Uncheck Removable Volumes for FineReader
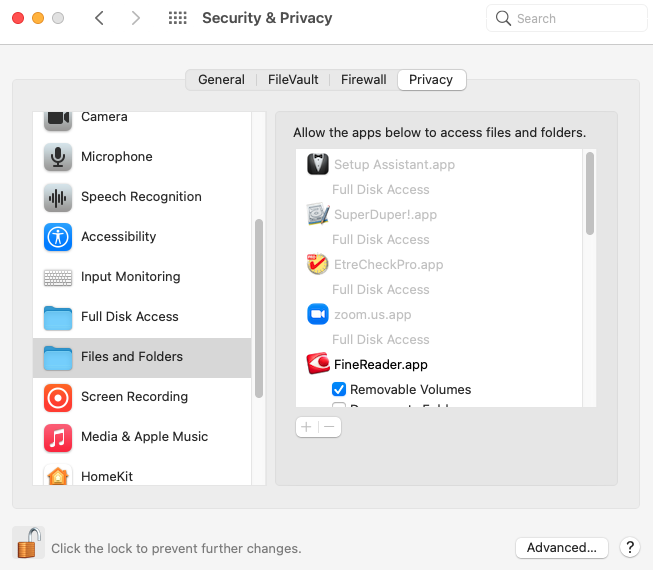The width and height of the screenshot is (653, 570). [x=339, y=390]
